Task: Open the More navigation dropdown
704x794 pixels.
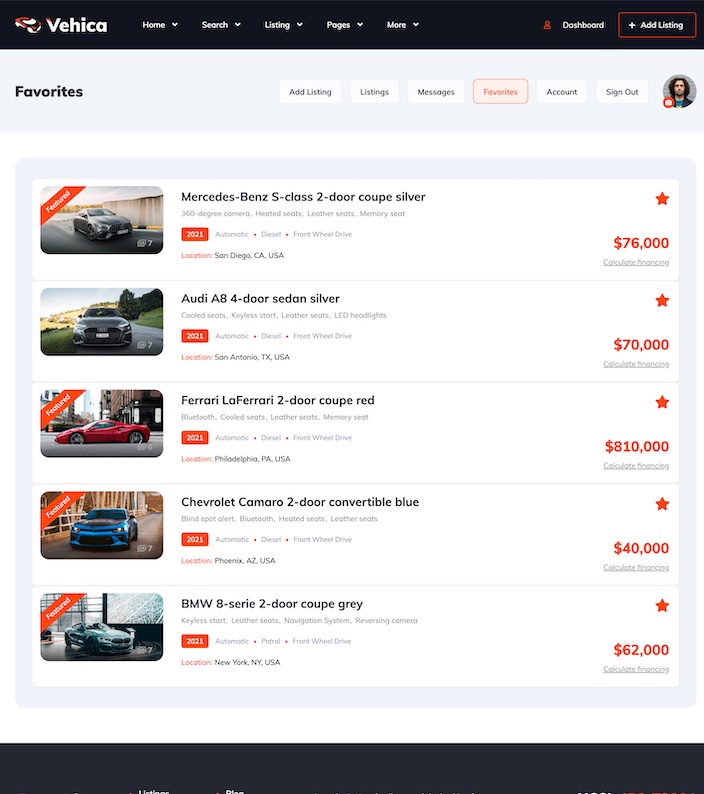Action: pyautogui.click(x=403, y=25)
